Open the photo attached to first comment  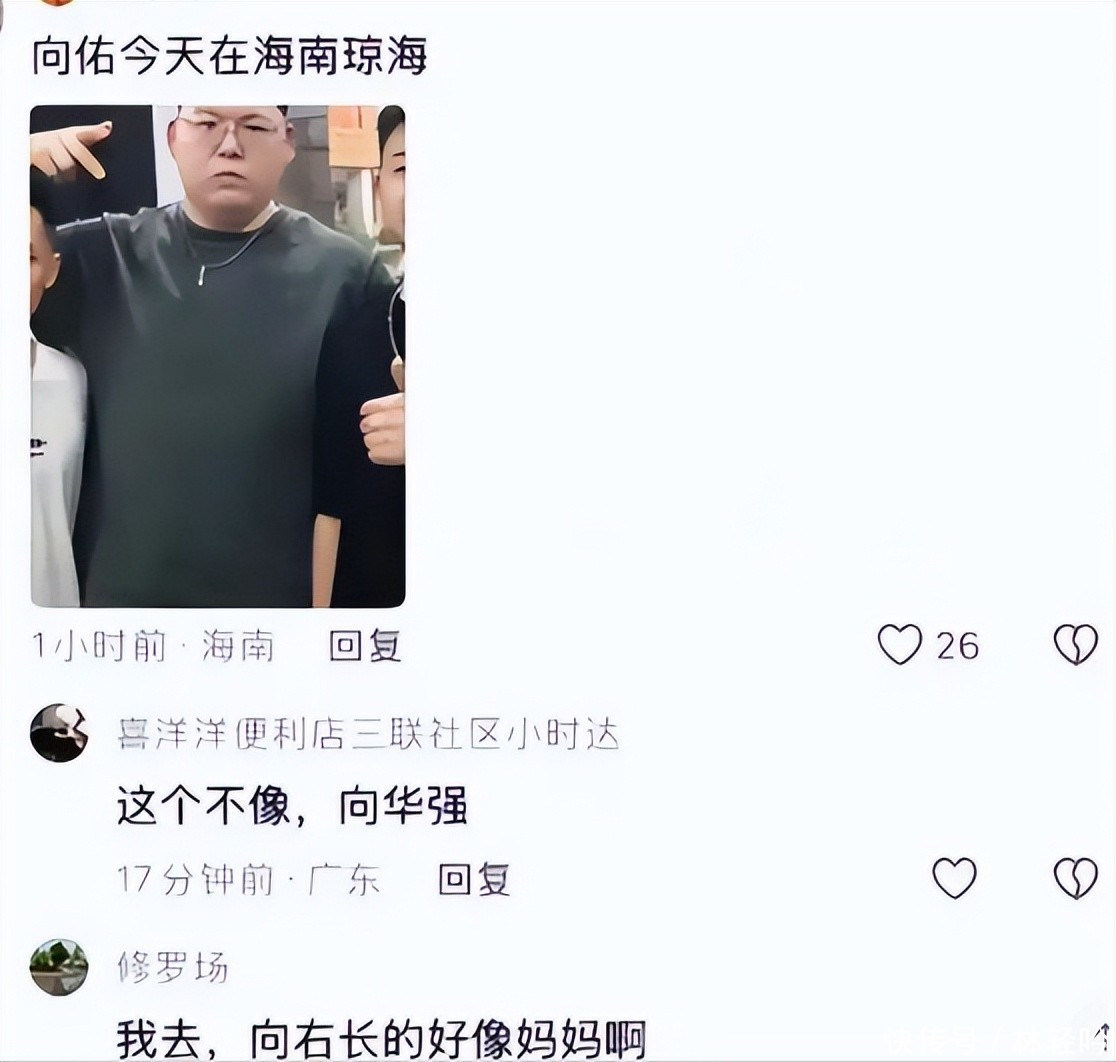tap(218, 356)
